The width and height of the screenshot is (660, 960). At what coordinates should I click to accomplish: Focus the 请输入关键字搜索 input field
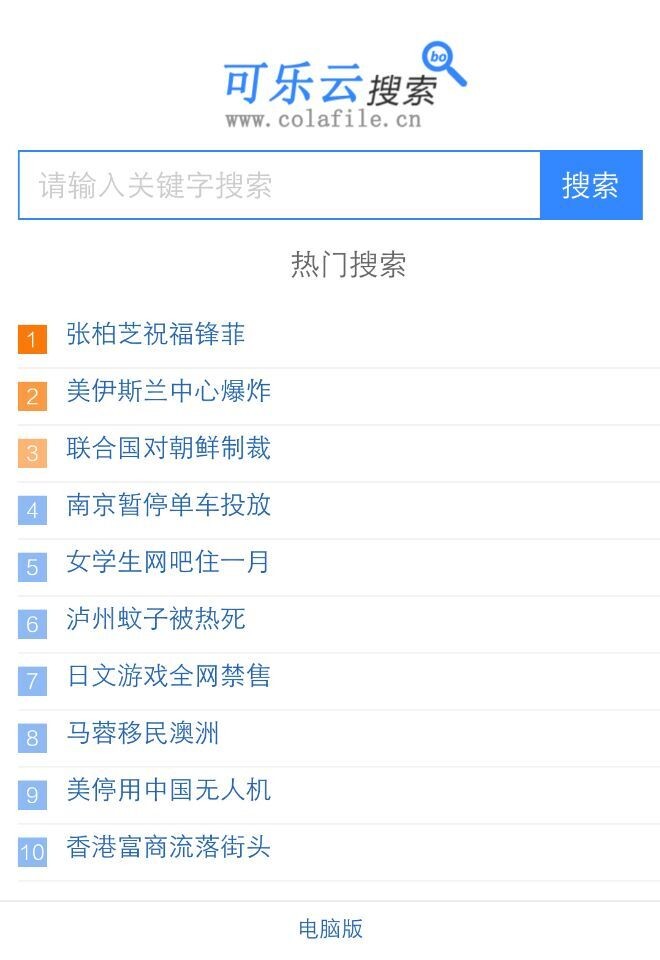pos(279,185)
